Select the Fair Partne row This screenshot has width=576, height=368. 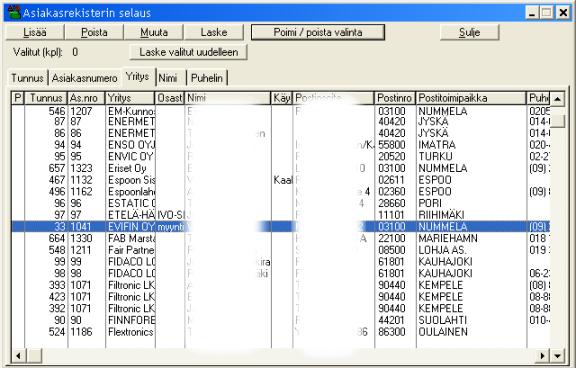coord(281,250)
